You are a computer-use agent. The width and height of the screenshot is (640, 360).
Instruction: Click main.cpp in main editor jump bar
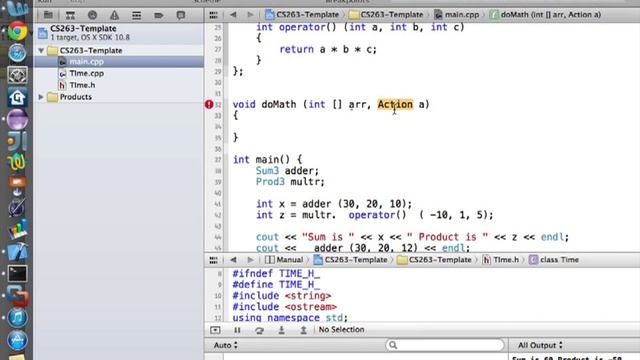[457, 15]
